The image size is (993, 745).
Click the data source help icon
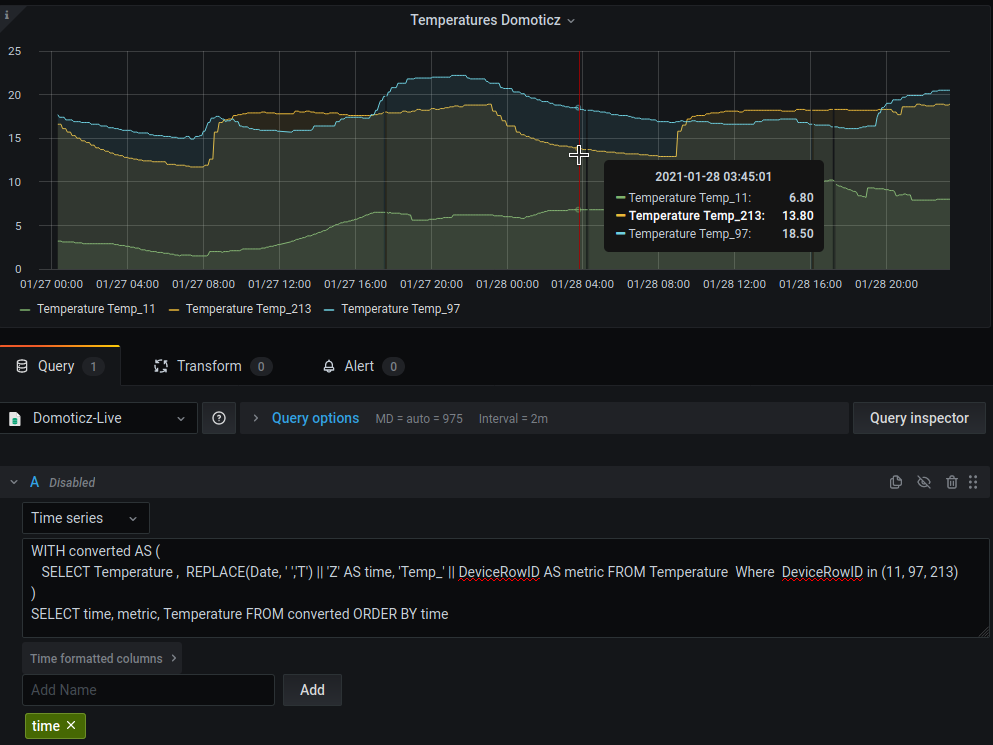click(x=219, y=418)
